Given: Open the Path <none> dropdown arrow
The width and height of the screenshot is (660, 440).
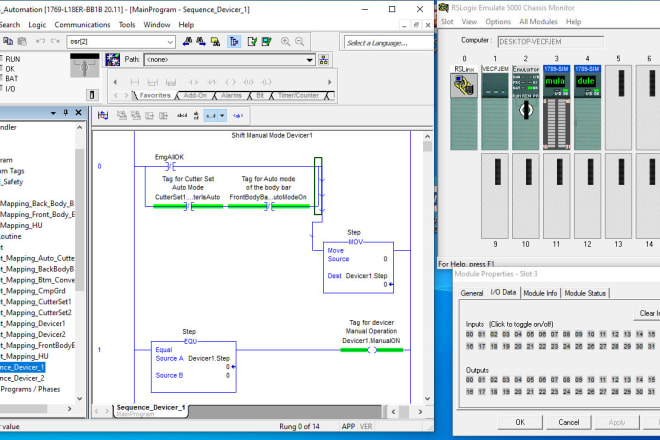Looking at the screenshot, I should [309, 60].
